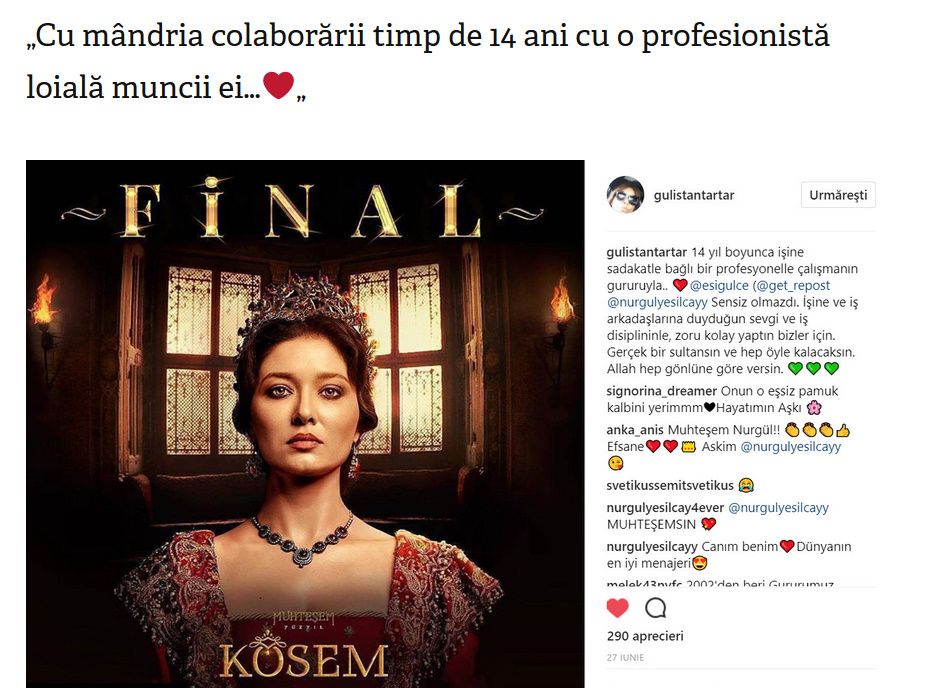Viewport: 930px width, 688px height.
Task: Click svetikussemitsvetikus commenter username
Action: (670, 486)
